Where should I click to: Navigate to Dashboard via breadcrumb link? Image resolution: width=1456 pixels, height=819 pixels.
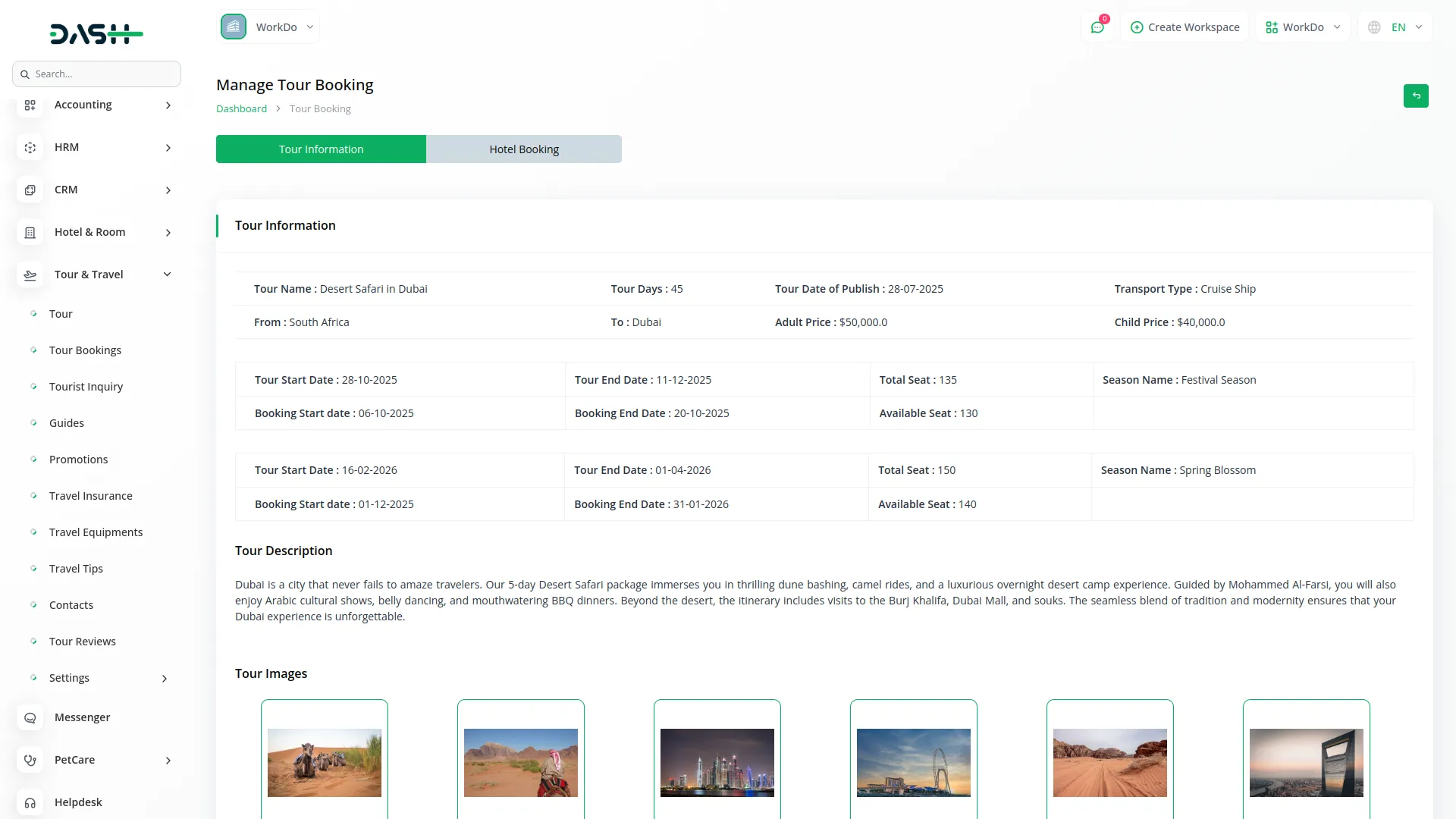point(241,108)
